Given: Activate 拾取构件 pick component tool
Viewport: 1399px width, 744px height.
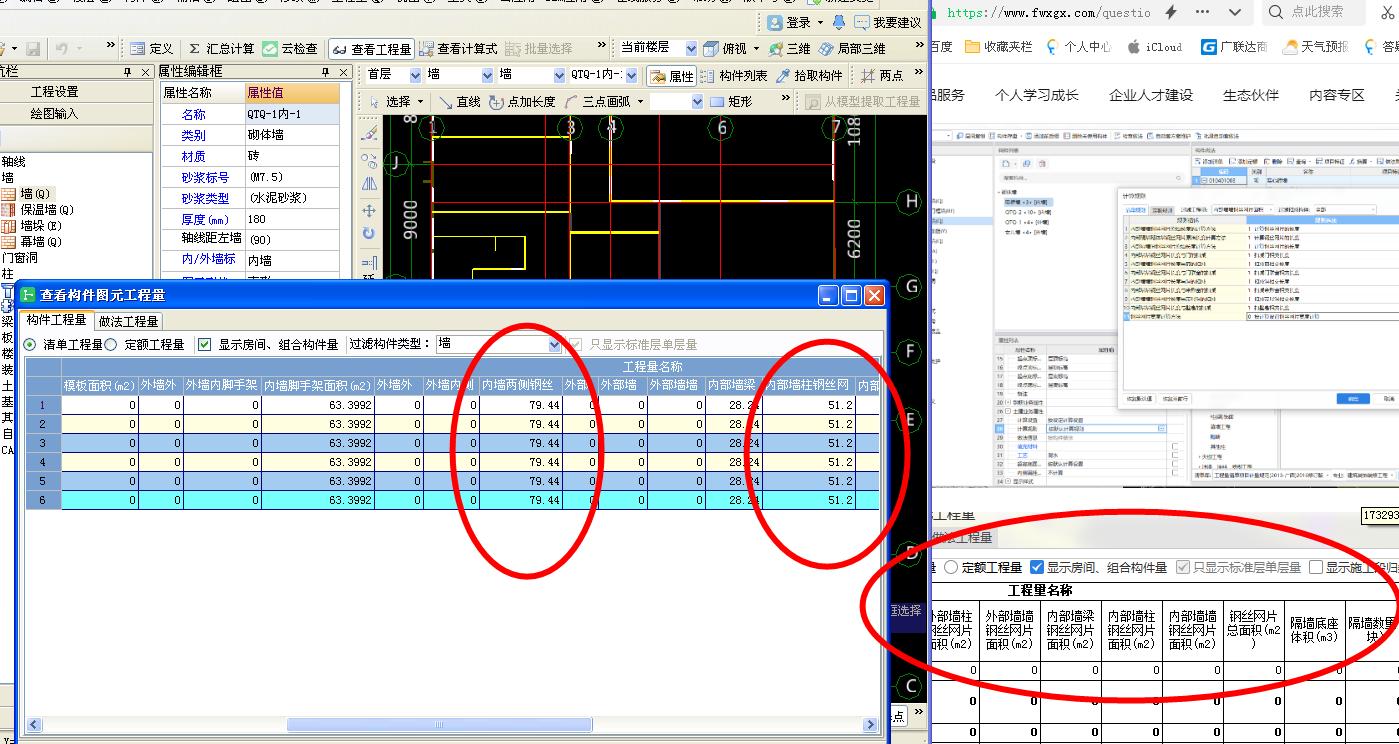Looking at the screenshot, I should click(x=809, y=75).
